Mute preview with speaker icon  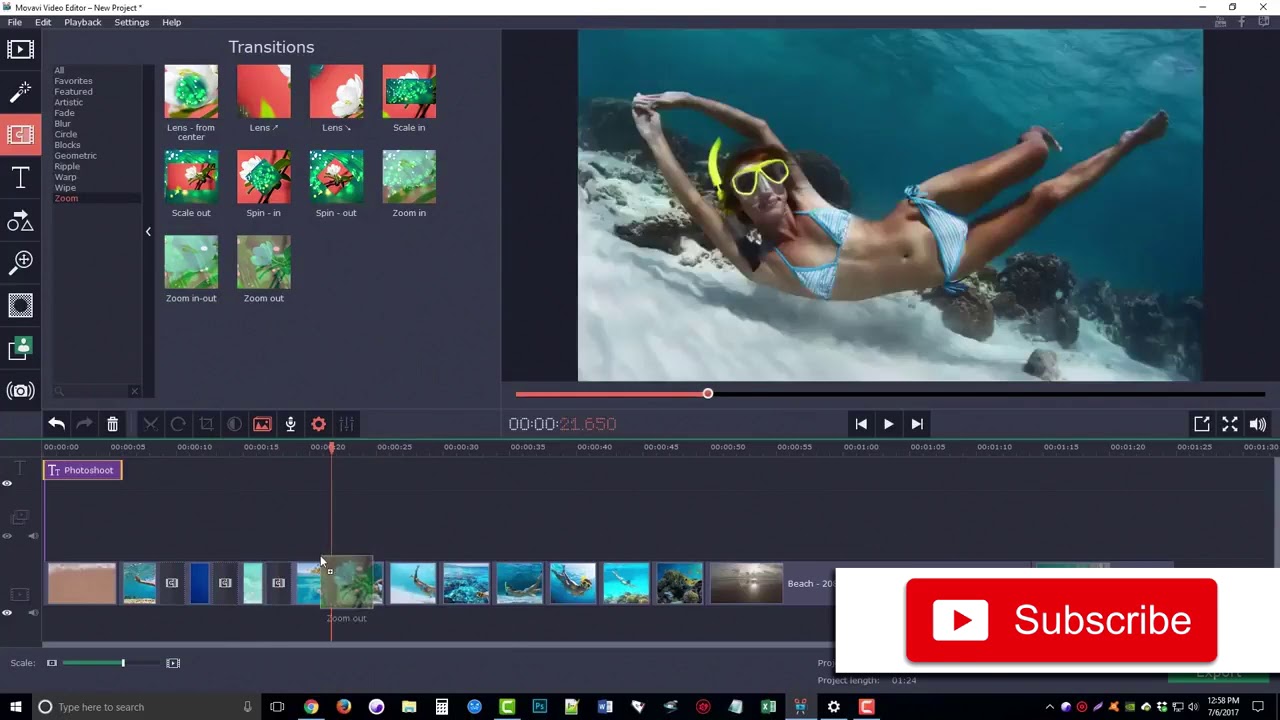[1258, 424]
